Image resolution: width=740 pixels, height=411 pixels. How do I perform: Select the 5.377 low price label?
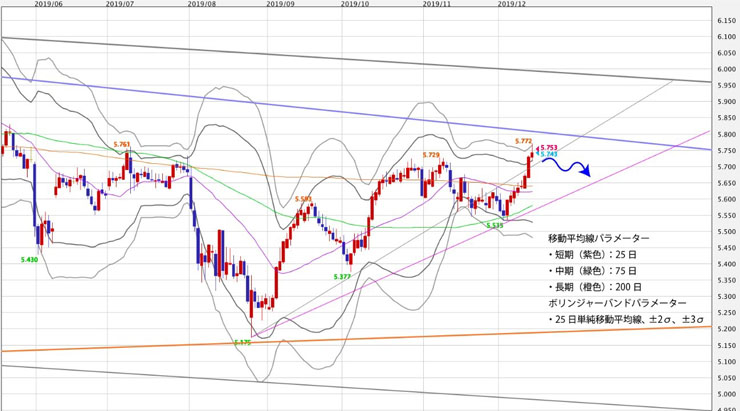pos(342,277)
